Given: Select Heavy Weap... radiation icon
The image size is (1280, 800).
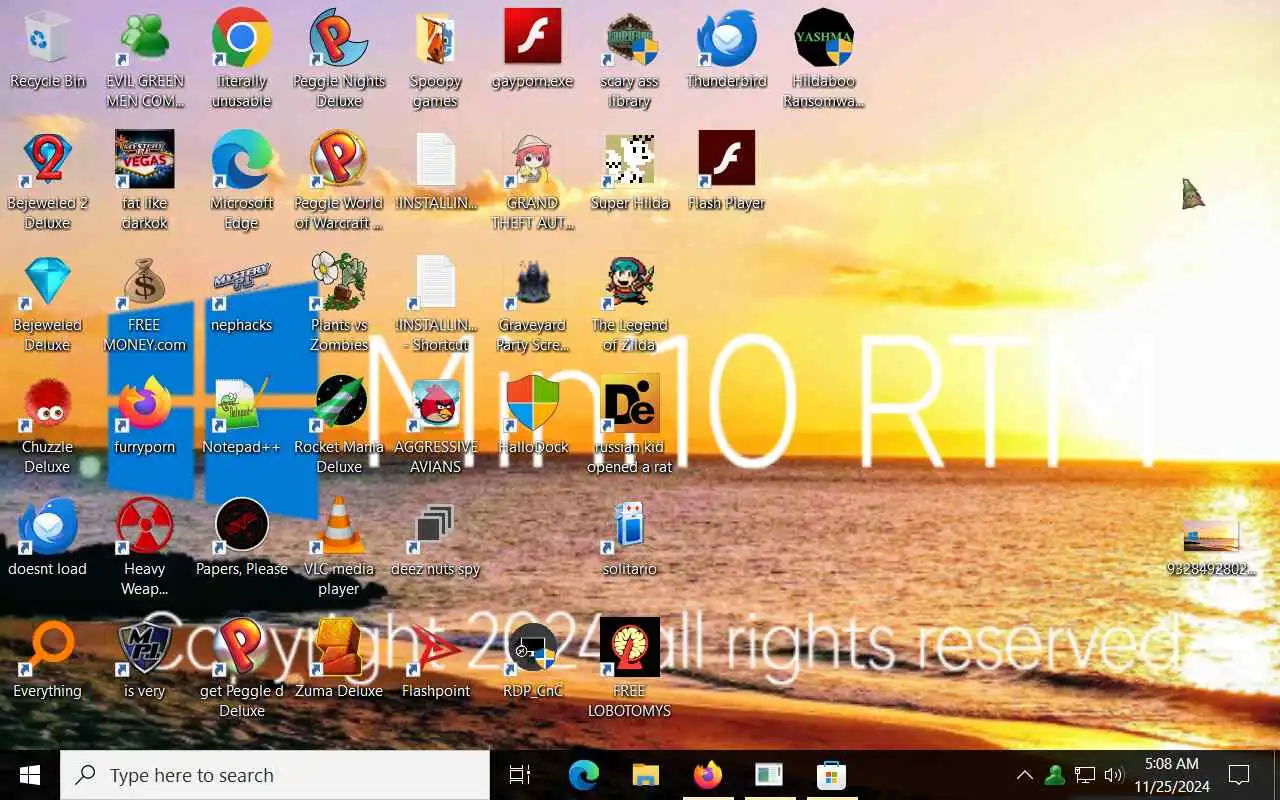Looking at the screenshot, I should (145, 526).
